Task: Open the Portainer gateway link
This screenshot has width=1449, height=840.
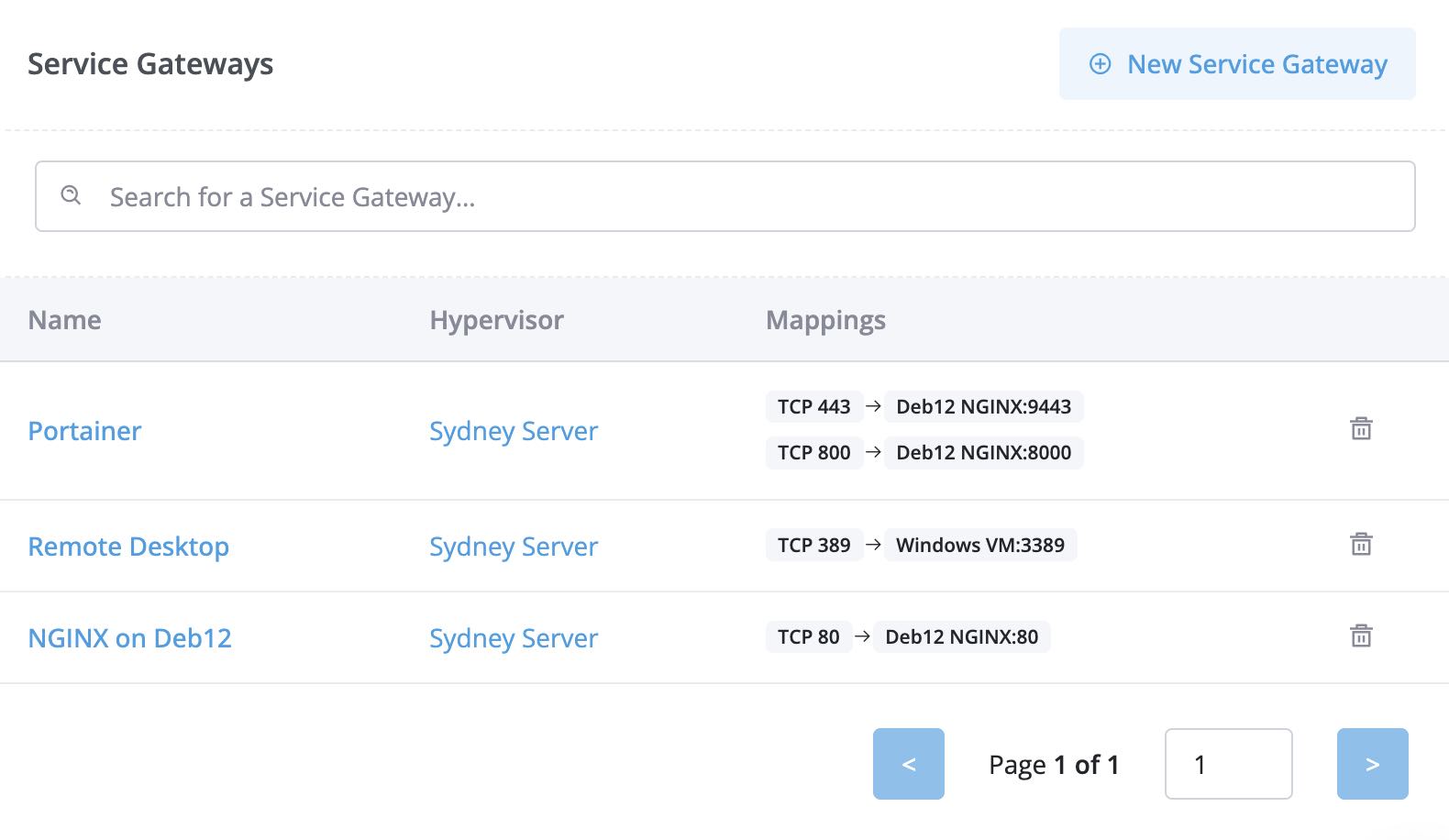Action: (84, 431)
